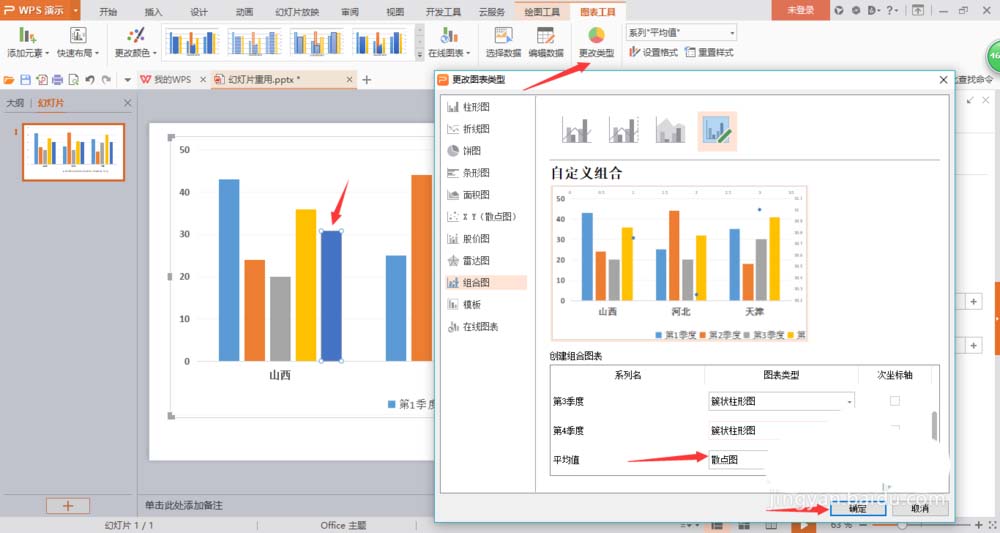Click the undo arrow icon

coord(90,80)
